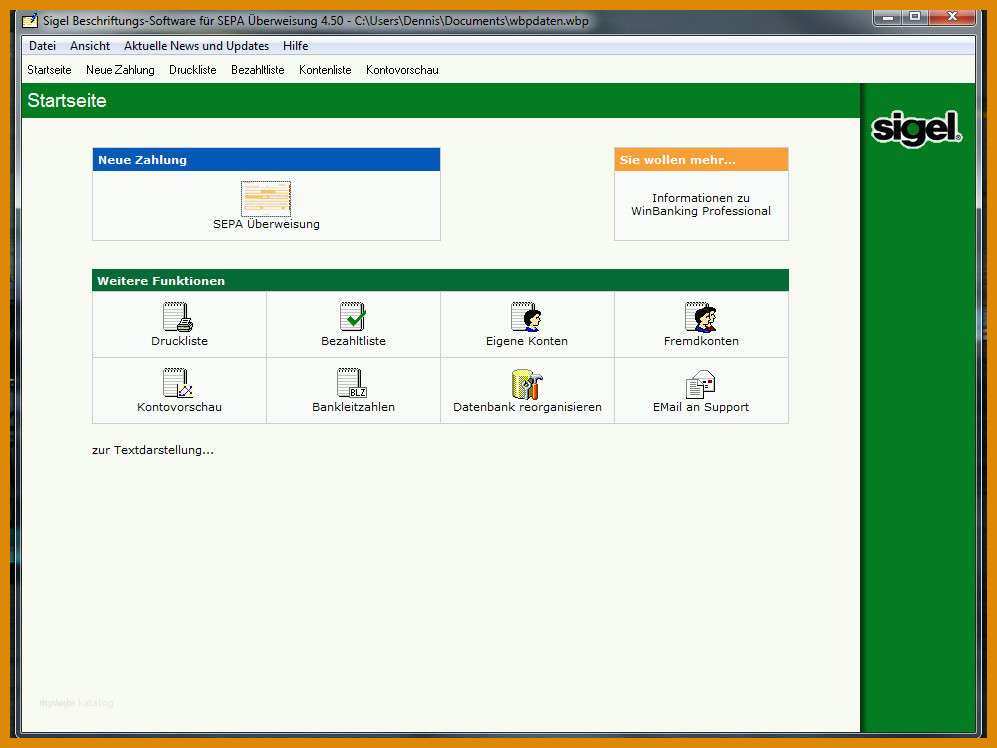This screenshot has width=997, height=748.
Task: Maximize the Sigel window
Action: (x=915, y=17)
